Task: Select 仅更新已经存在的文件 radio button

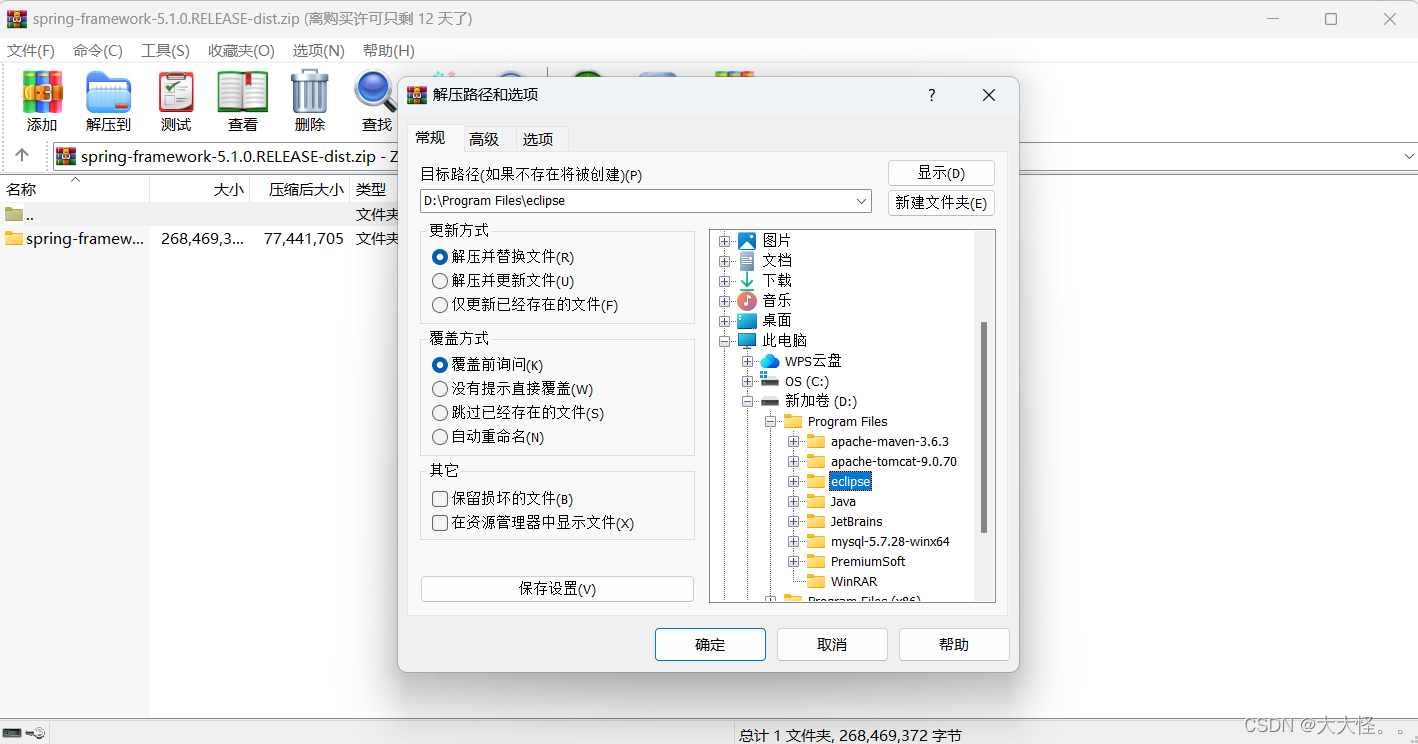Action: [440, 305]
